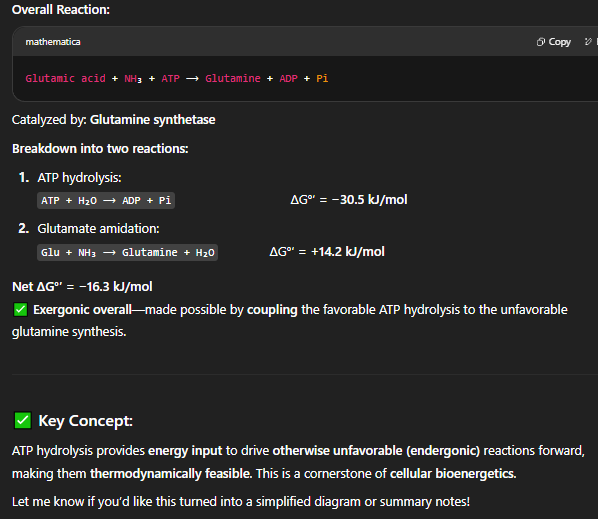Screen dimensions: 598x519
Task: Click bold 'energy input' text
Action: pyautogui.click(x=185, y=451)
